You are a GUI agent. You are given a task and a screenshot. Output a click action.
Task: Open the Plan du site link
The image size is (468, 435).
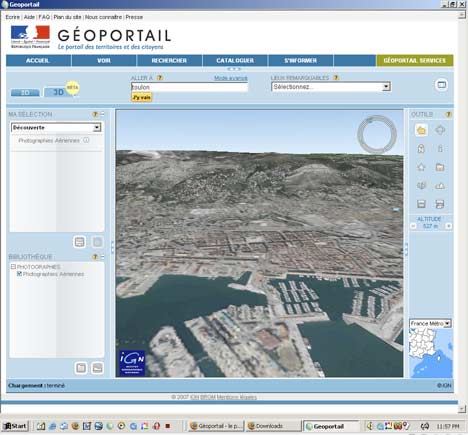click(67, 17)
